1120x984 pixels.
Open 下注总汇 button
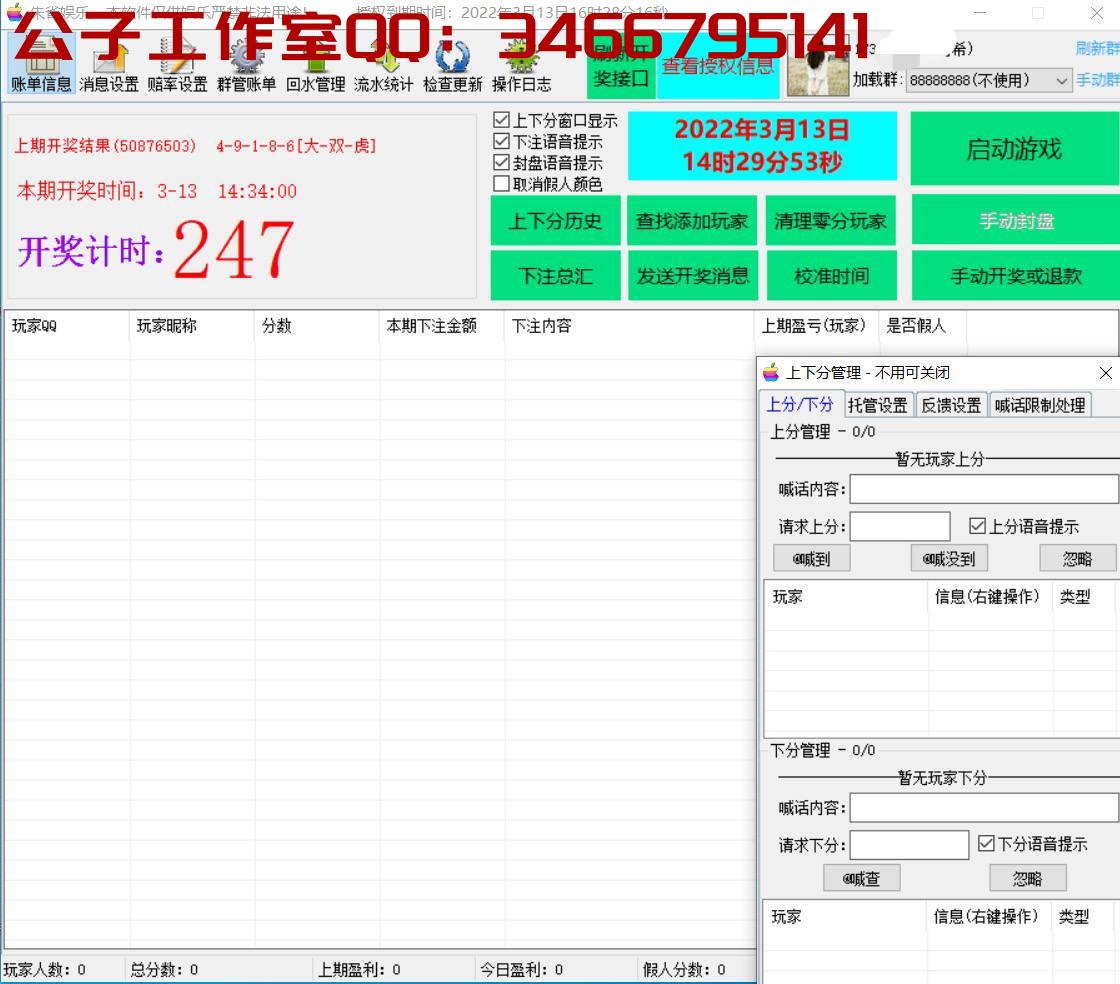click(x=555, y=276)
